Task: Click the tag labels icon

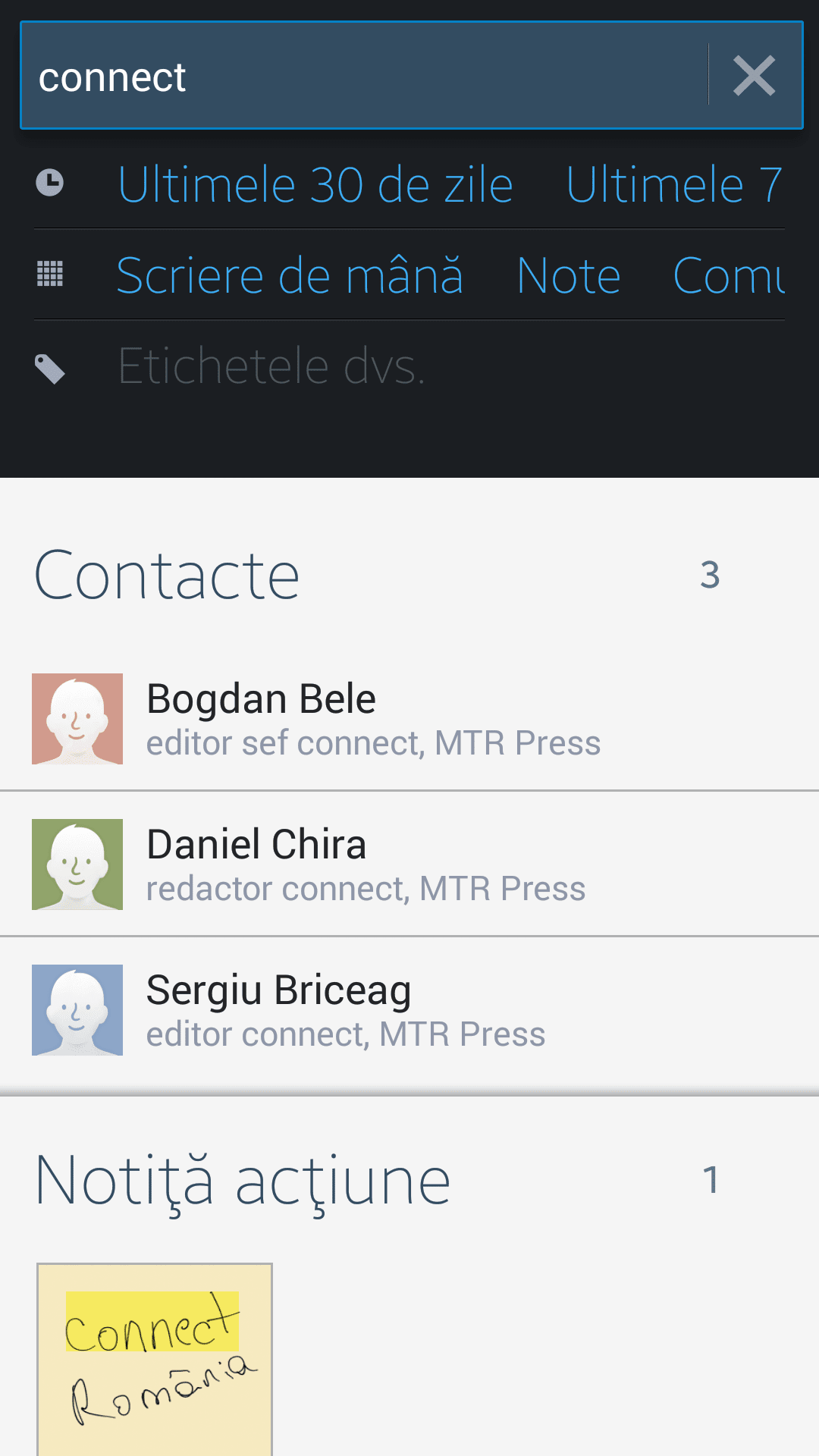Action: pyautogui.click(x=50, y=369)
